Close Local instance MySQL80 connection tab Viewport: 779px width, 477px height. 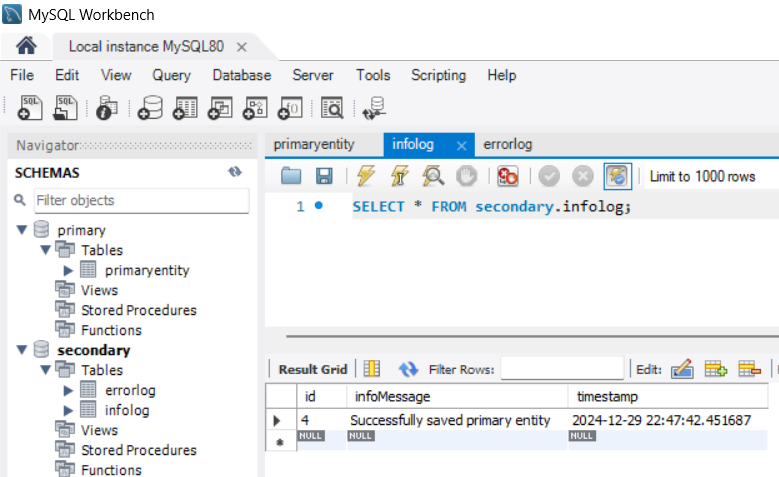[x=241, y=47]
